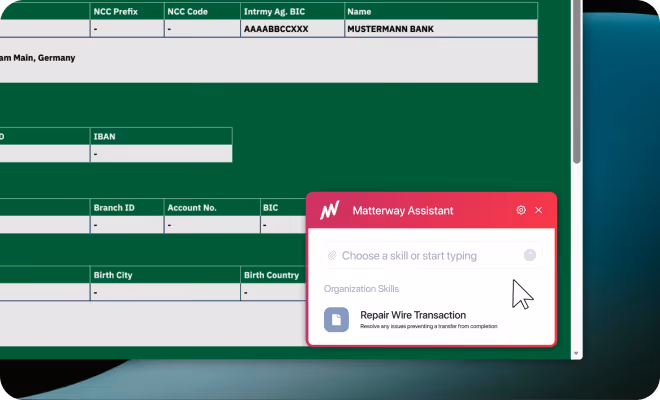Click the Name column header
The height and width of the screenshot is (400, 660).
pos(441,11)
